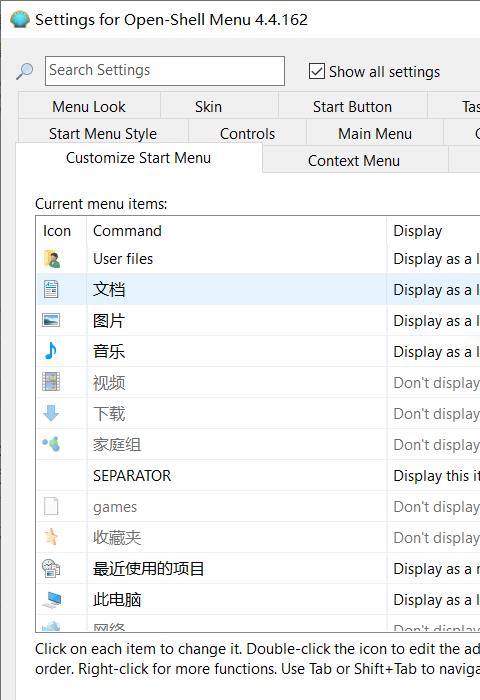Select the 此电脑 command
Screen dimensions: 480x700
click(117, 600)
